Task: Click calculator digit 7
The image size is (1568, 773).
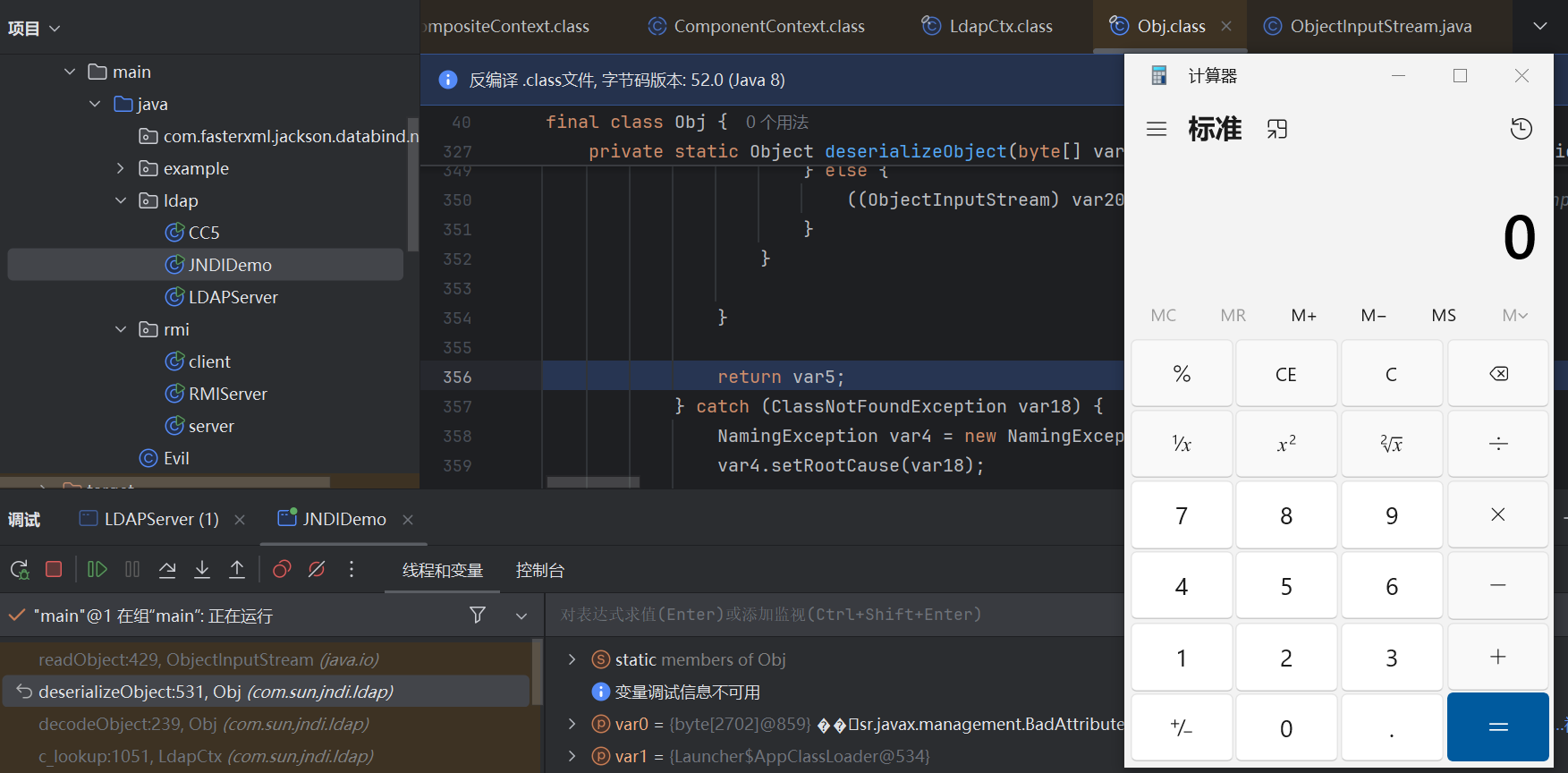Action: 1182,514
